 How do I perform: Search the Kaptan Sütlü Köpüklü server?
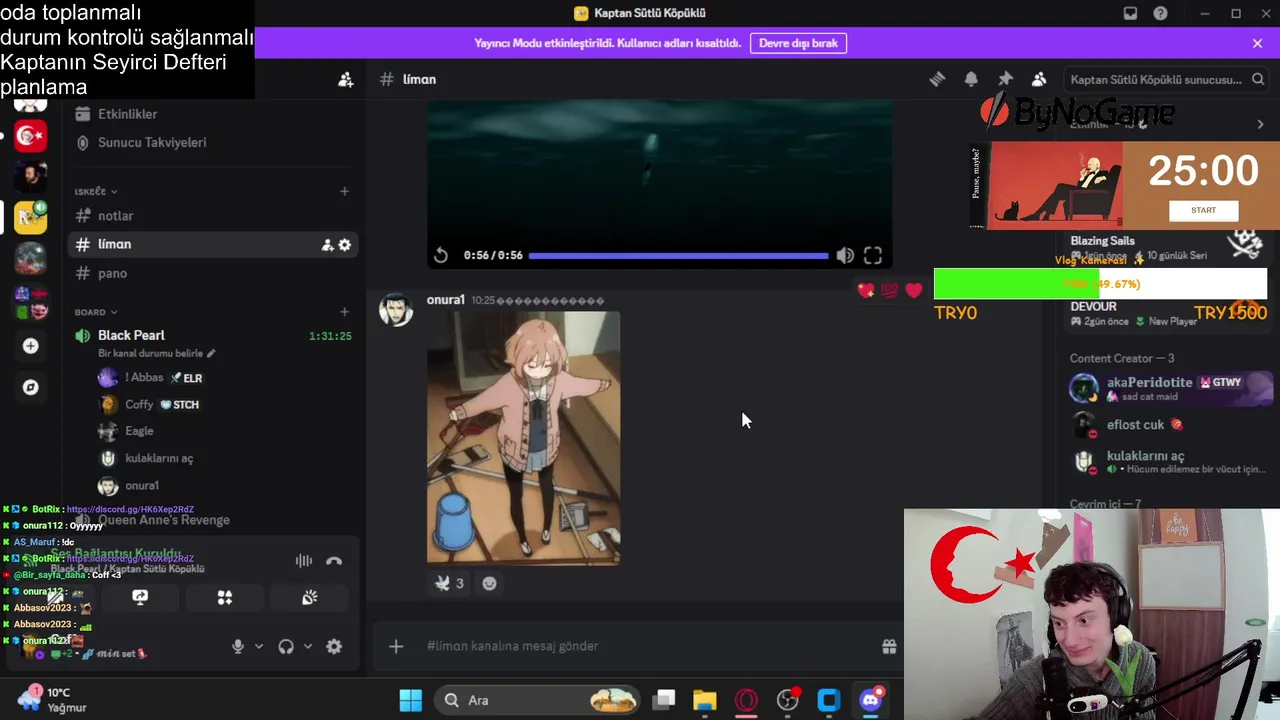point(1166,79)
